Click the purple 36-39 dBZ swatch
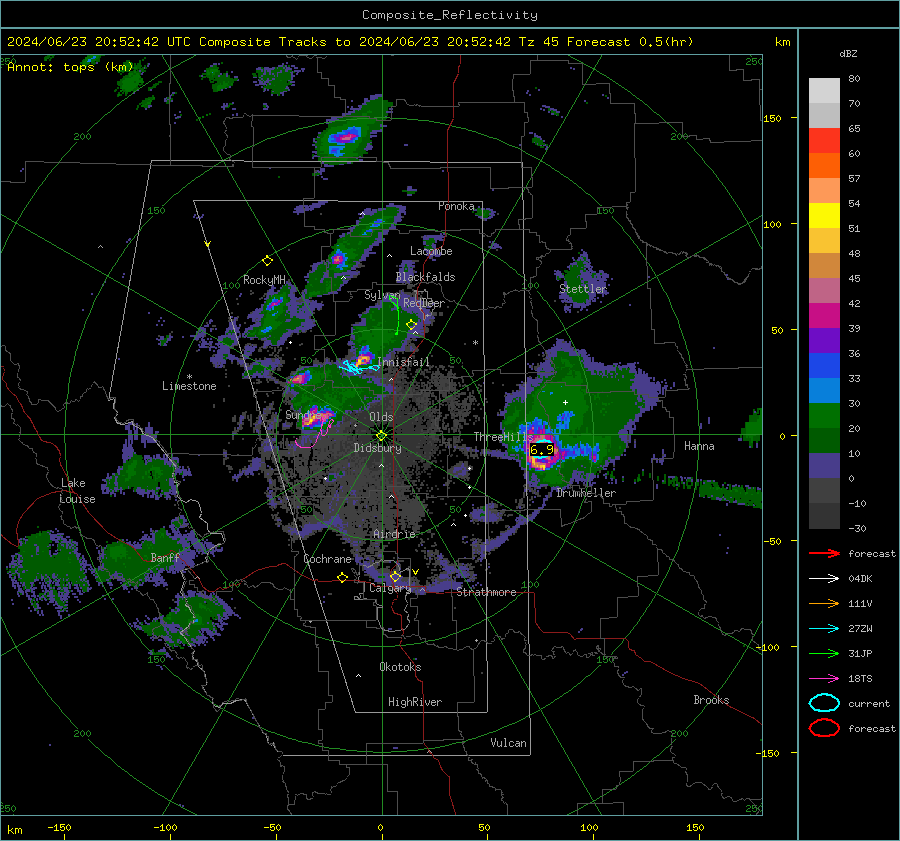Viewport: 900px width, 841px height. pyautogui.click(x=824, y=340)
